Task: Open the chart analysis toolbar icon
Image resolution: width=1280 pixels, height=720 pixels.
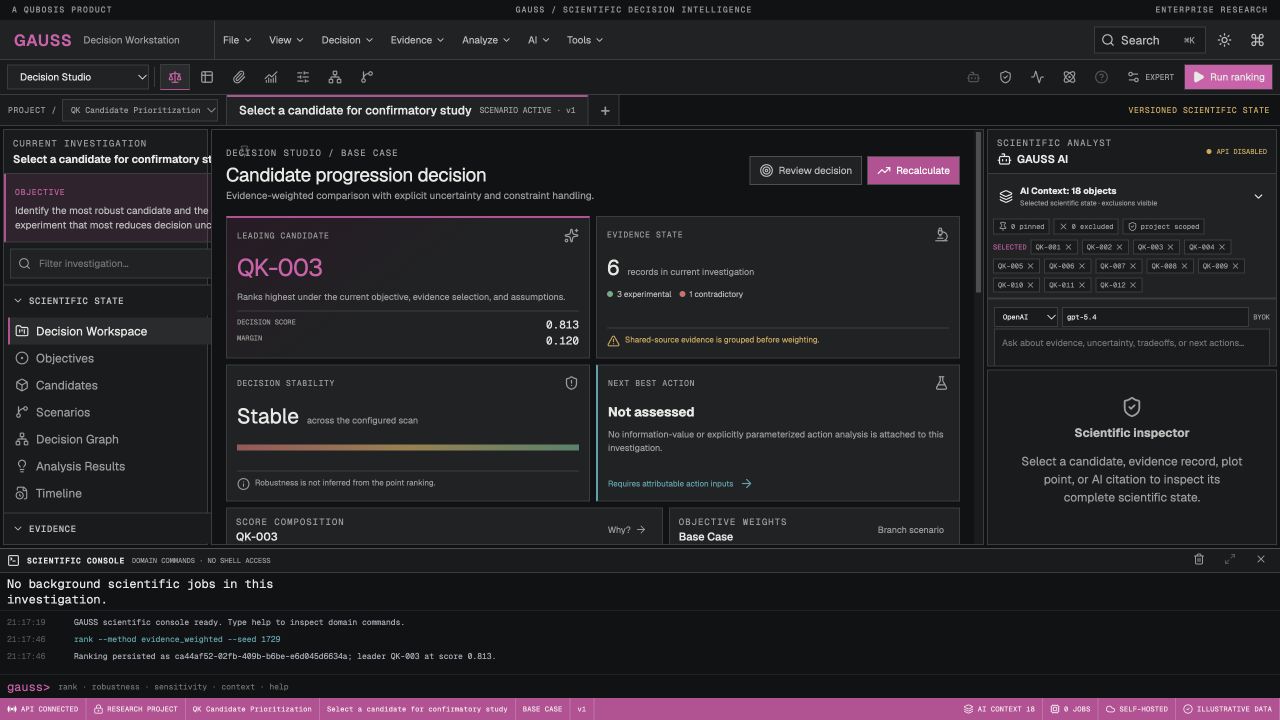Action: pos(271,77)
